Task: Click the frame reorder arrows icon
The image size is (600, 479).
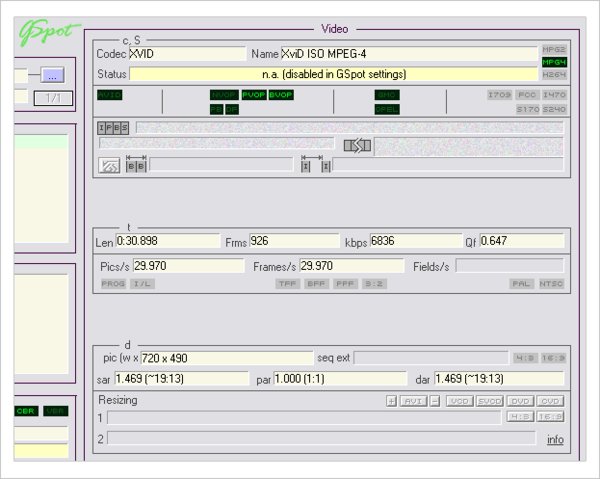Action: click(x=357, y=146)
